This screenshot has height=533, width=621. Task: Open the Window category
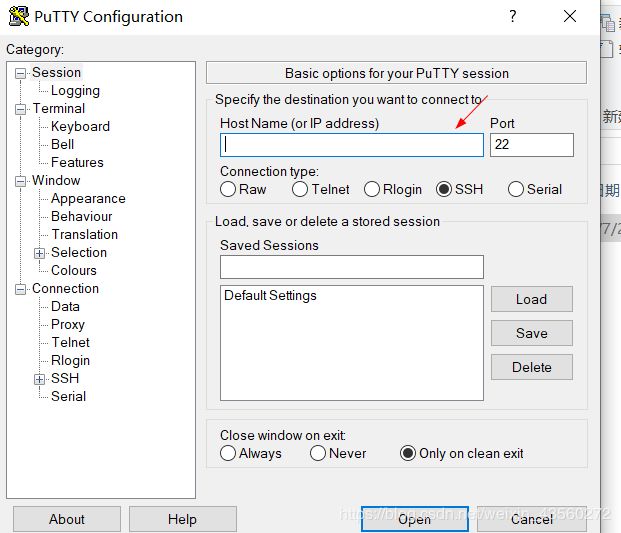click(x=56, y=181)
